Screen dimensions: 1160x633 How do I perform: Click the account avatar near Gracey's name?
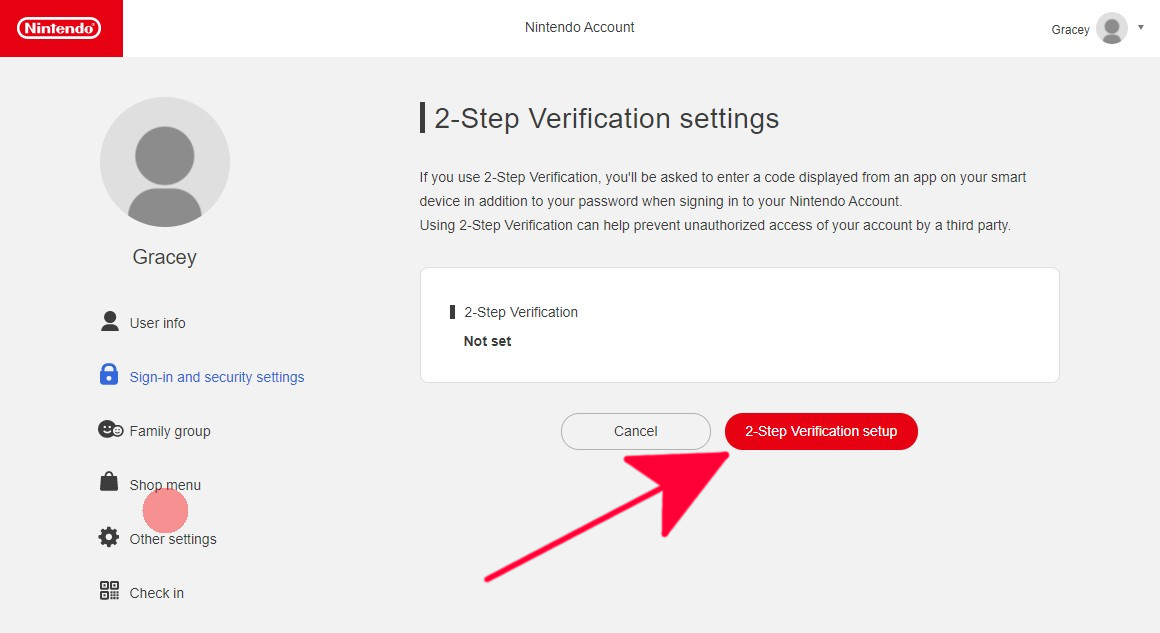(x=1112, y=29)
